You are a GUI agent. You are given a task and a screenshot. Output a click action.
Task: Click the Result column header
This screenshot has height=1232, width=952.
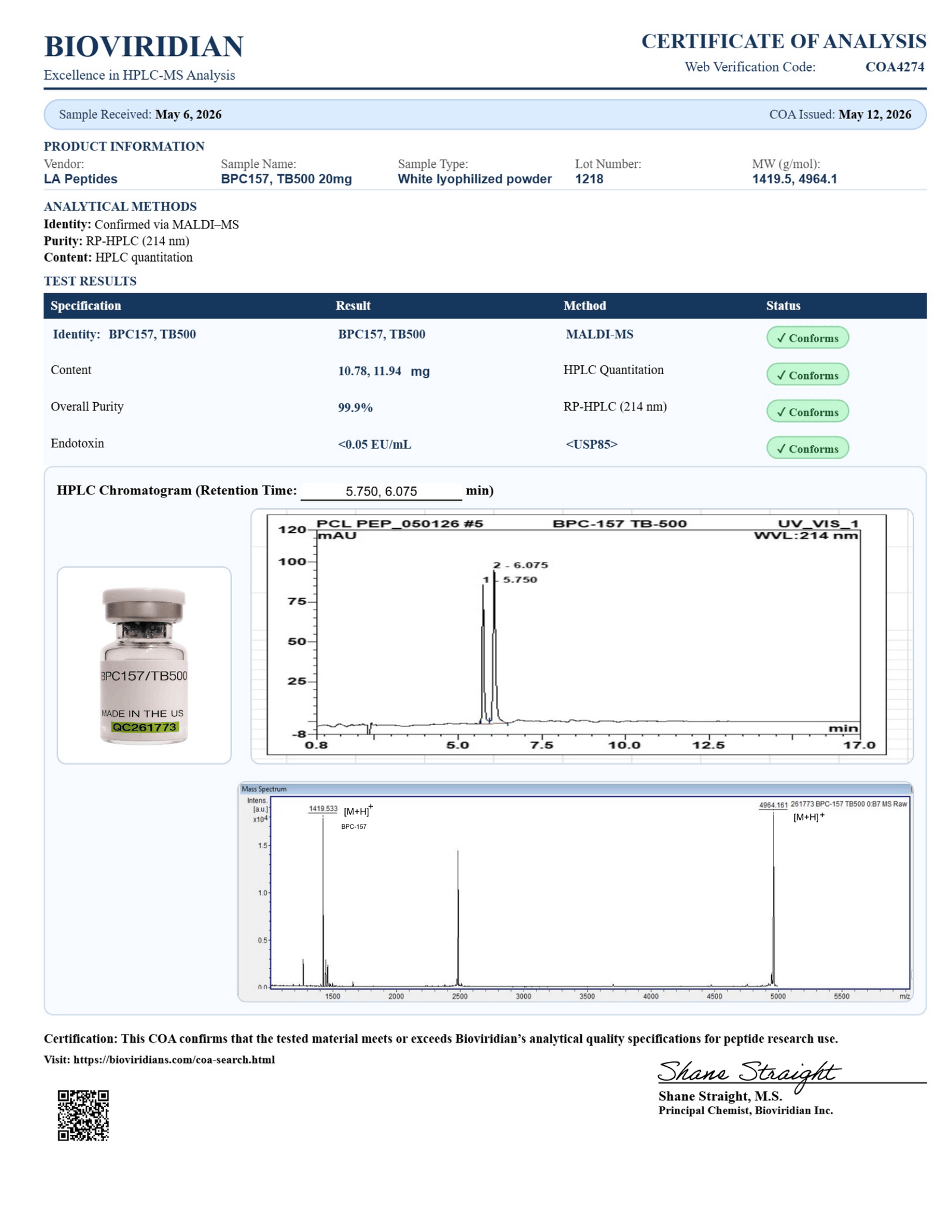point(353,306)
